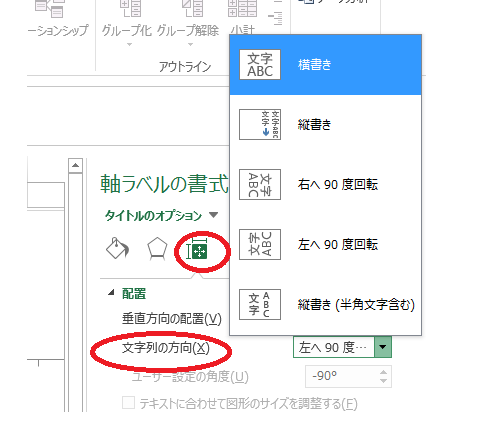Click the scrollbar up arrow

(x=76, y=165)
